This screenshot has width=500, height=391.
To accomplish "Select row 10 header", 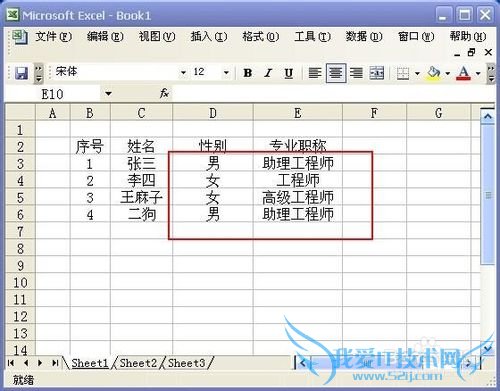I will [x=20, y=283].
